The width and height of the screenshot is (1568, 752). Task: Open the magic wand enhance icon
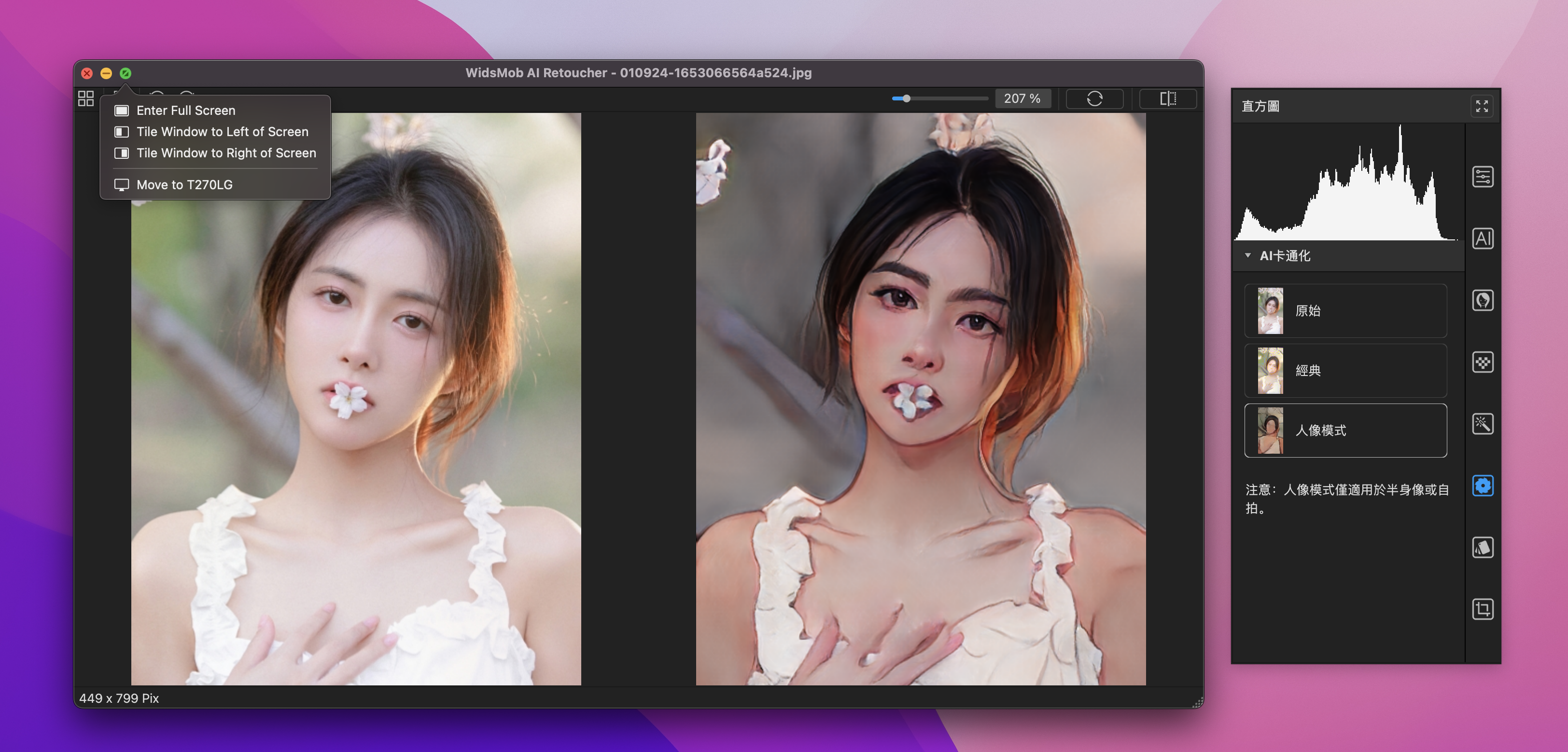pyautogui.click(x=1482, y=424)
